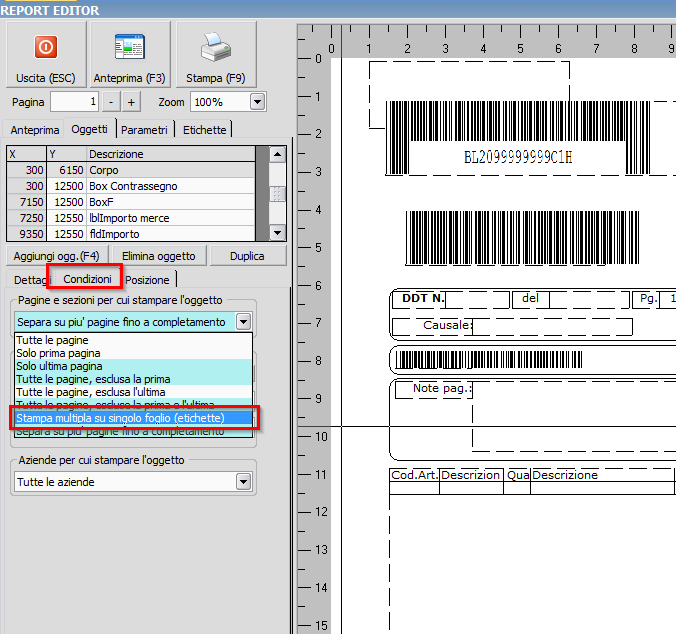Viewport: 676px width, 634px height.
Task: Click the Descrizione column header
Action: pyautogui.click(x=171, y=154)
